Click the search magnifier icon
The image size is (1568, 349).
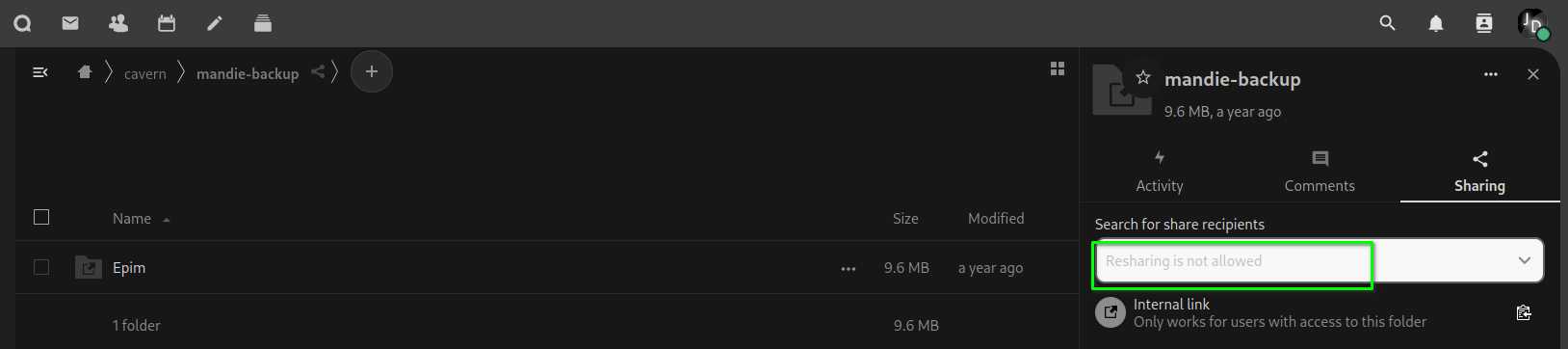(x=1388, y=23)
